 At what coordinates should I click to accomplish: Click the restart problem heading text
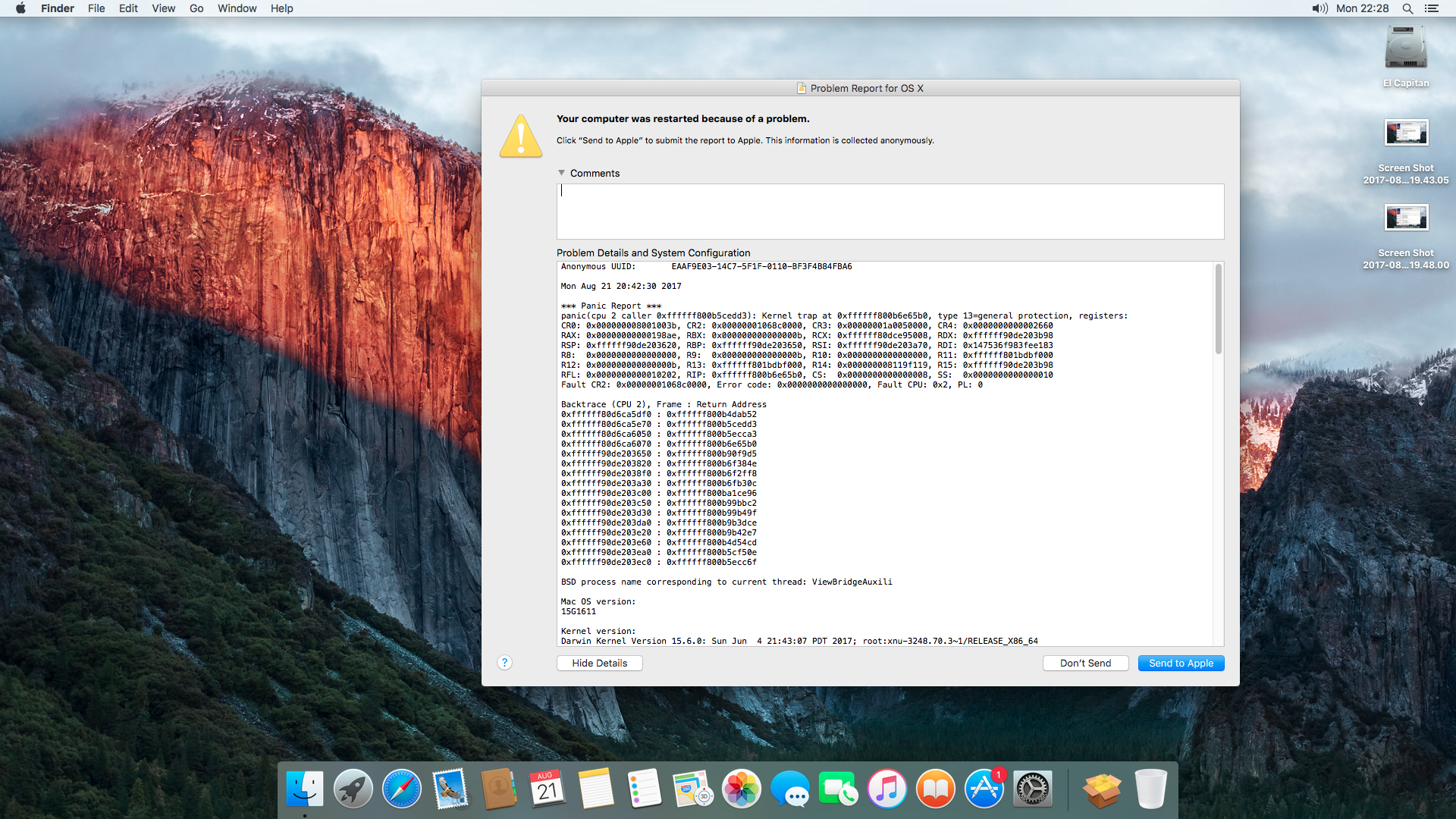tap(682, 118)
